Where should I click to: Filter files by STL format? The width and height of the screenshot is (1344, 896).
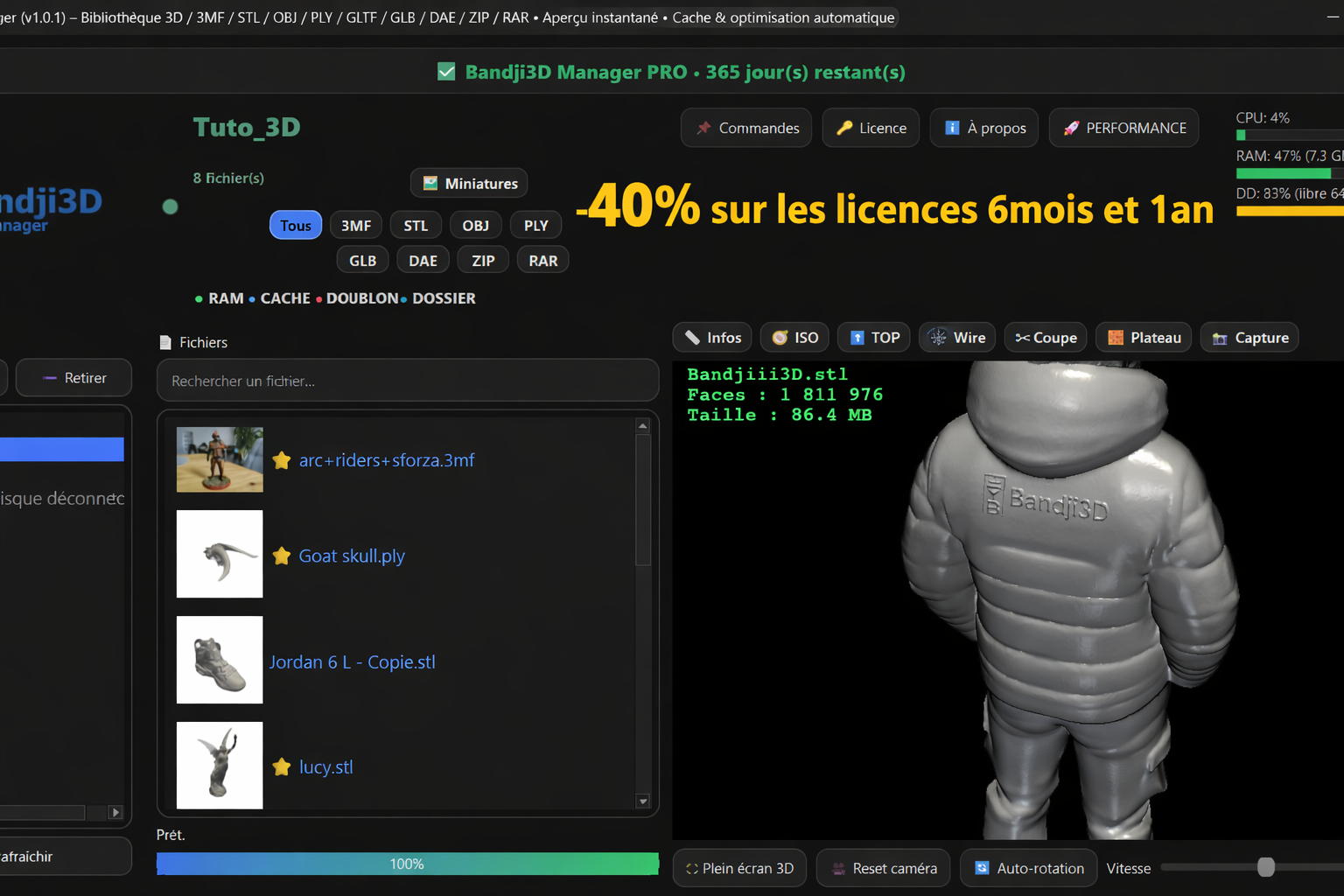[416, 225]
